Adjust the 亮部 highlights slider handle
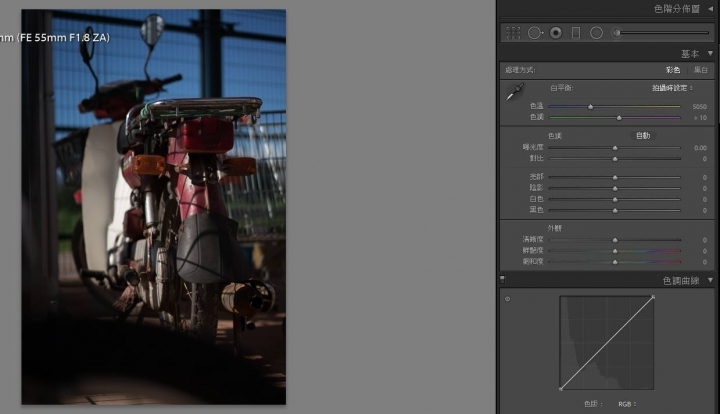The height and width of the screenshot is (414, 720). 615,177
